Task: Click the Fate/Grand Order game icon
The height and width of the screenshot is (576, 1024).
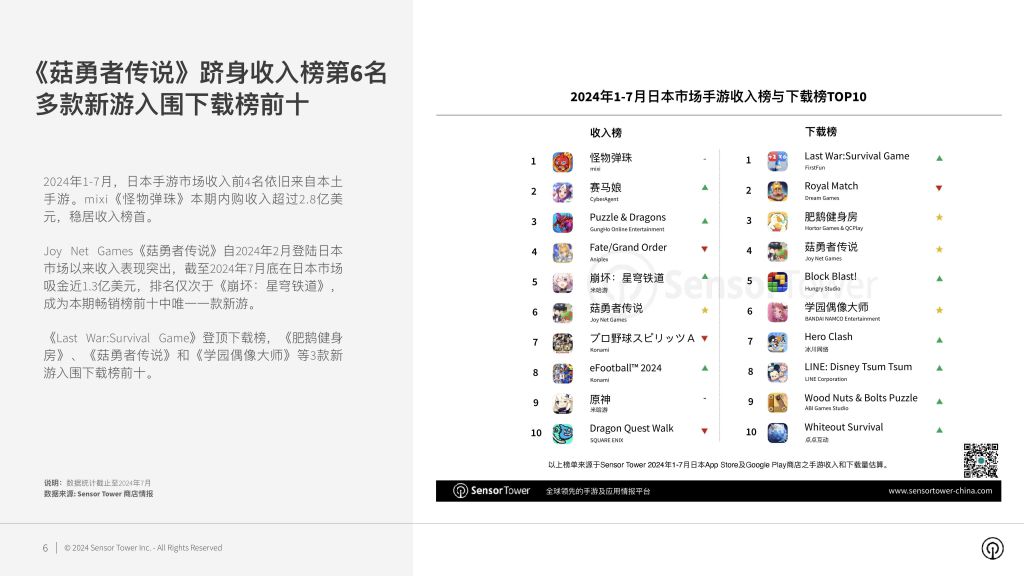Action: click(562, 252)
